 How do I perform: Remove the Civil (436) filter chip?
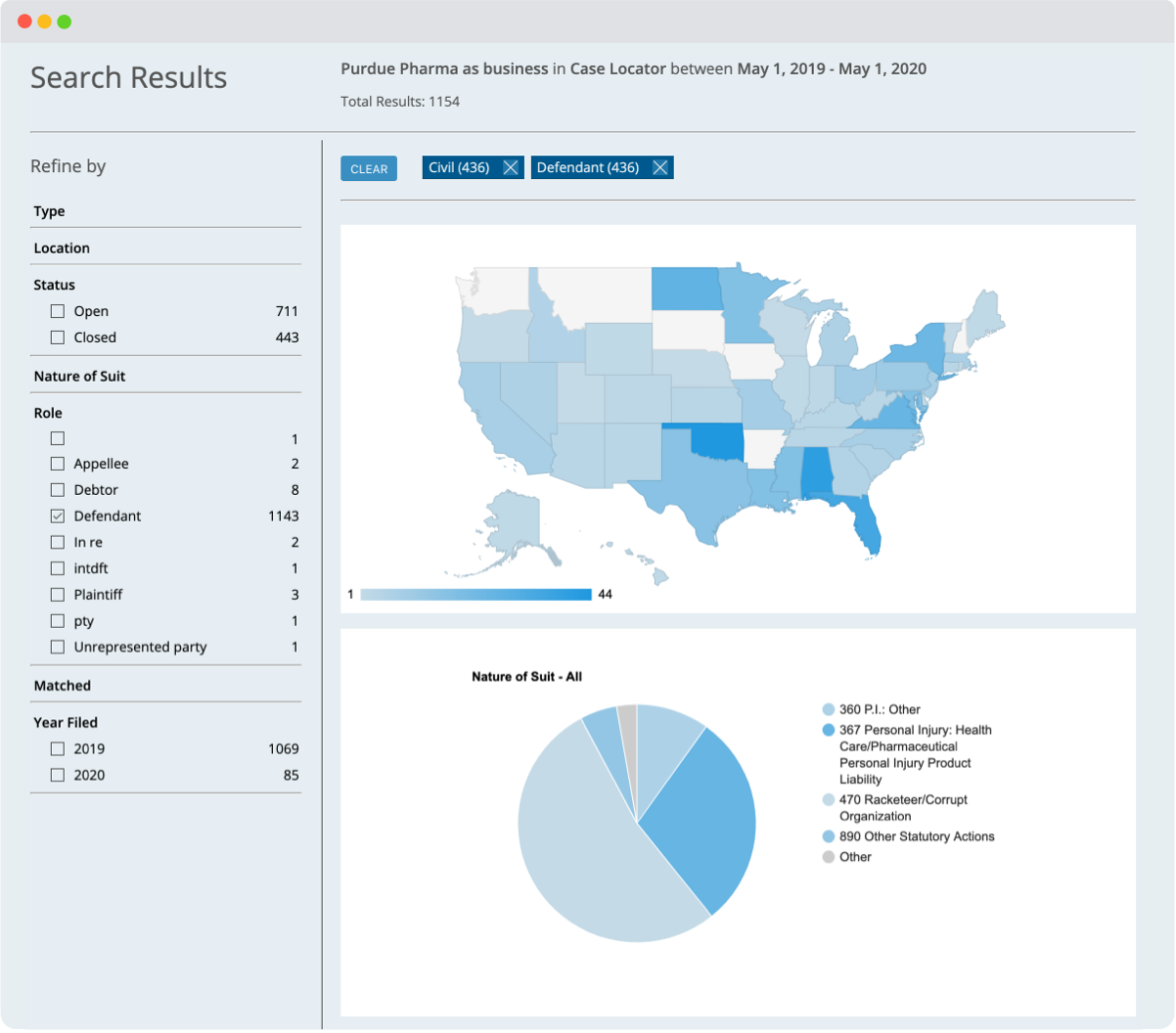coord(510,167)
